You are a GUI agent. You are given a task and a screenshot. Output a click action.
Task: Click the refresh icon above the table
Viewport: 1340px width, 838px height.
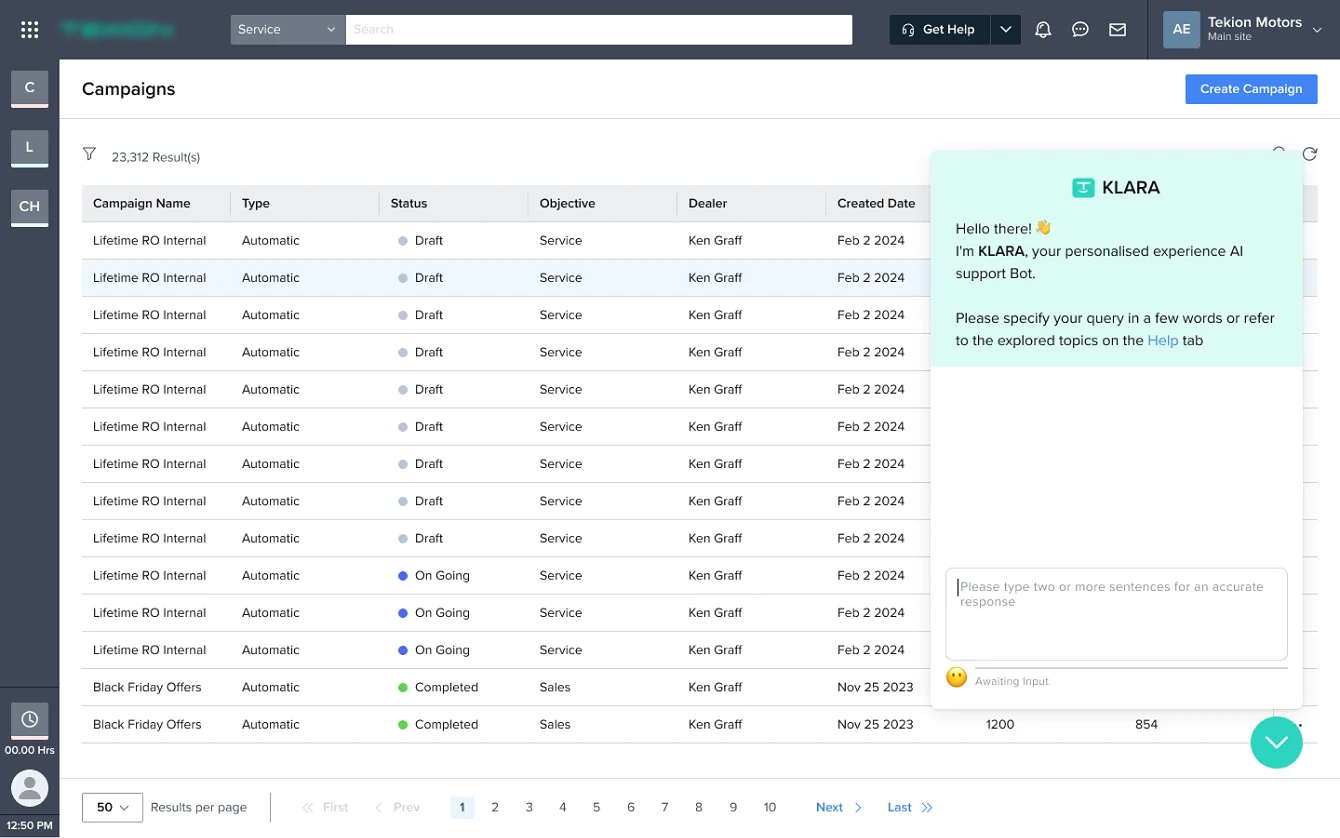(1309, 154)
